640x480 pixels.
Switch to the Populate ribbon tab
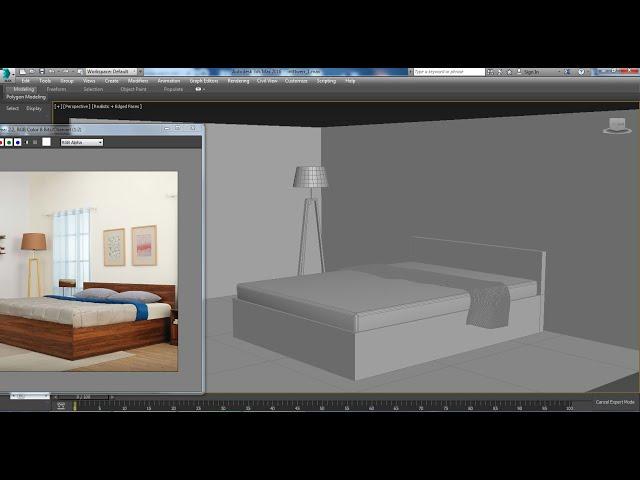(173, 89)
